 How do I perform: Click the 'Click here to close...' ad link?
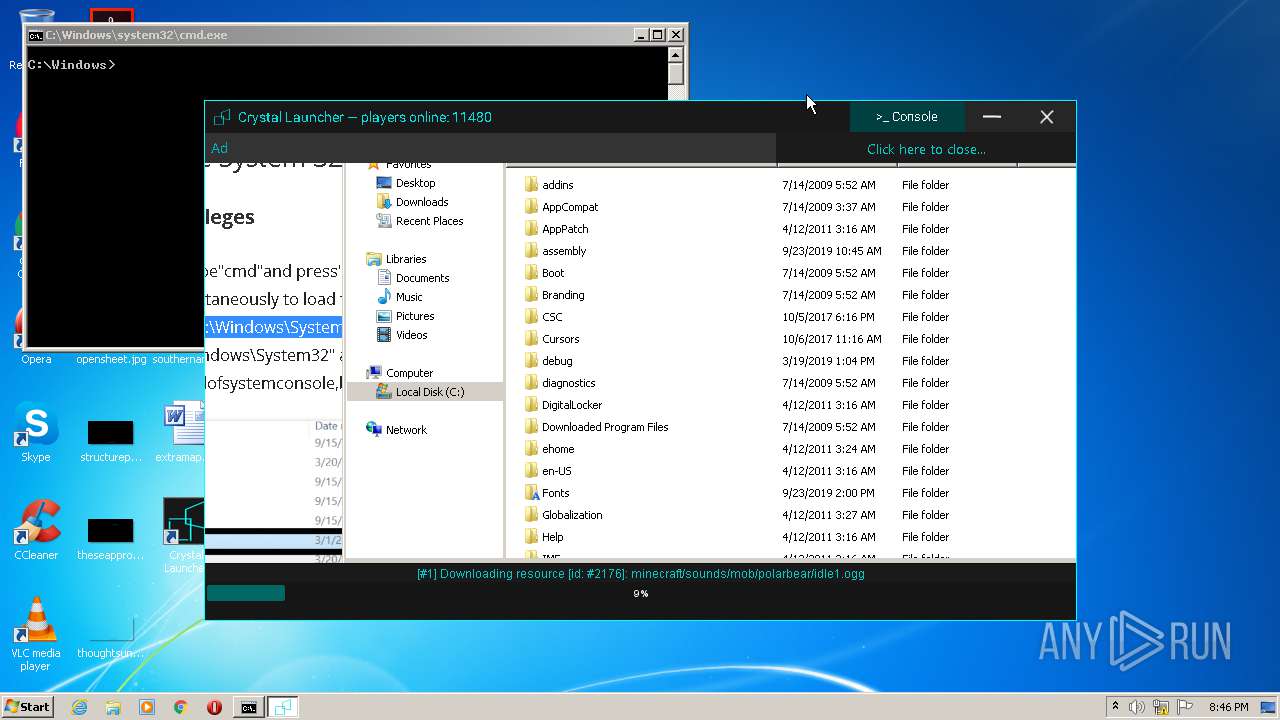coord(926,149)
